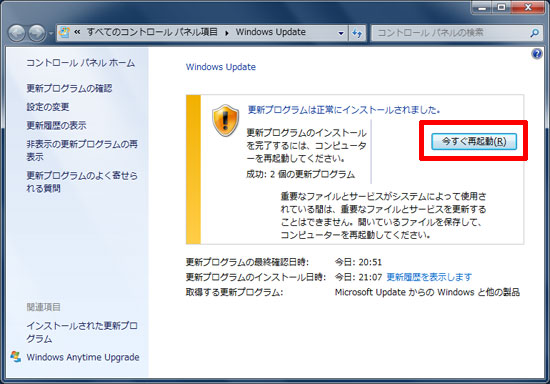Click the Windows Anytime Upgrade flag icon

(15, 357)
